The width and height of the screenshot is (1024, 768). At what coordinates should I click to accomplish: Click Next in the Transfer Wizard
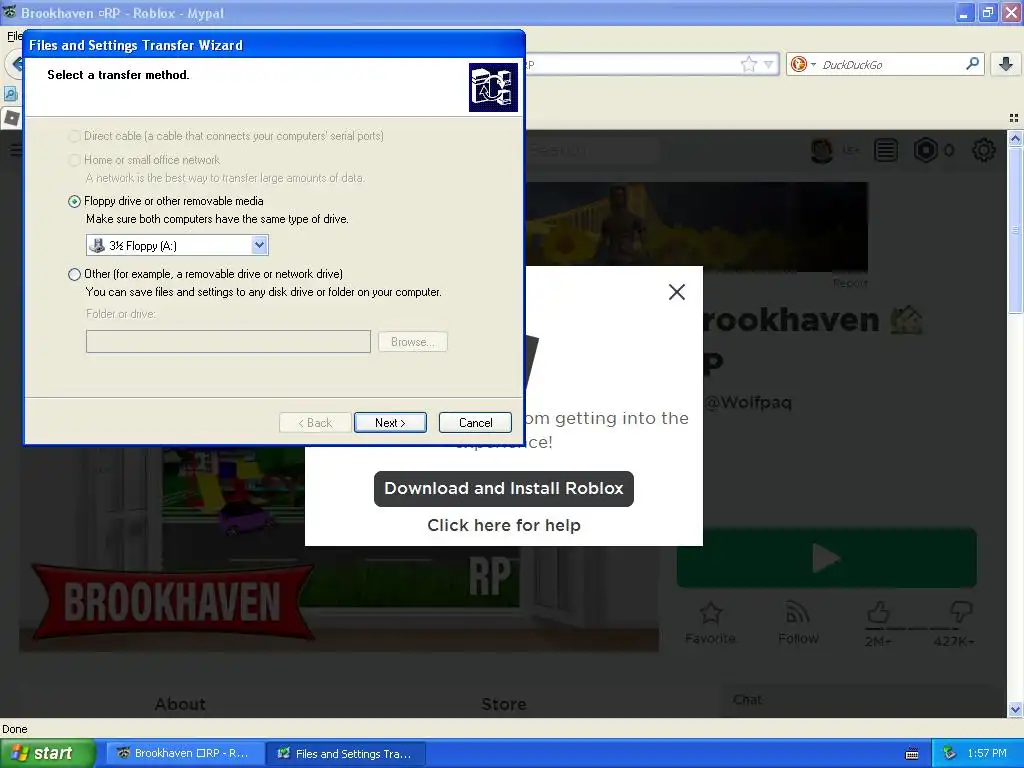(390, 423)
